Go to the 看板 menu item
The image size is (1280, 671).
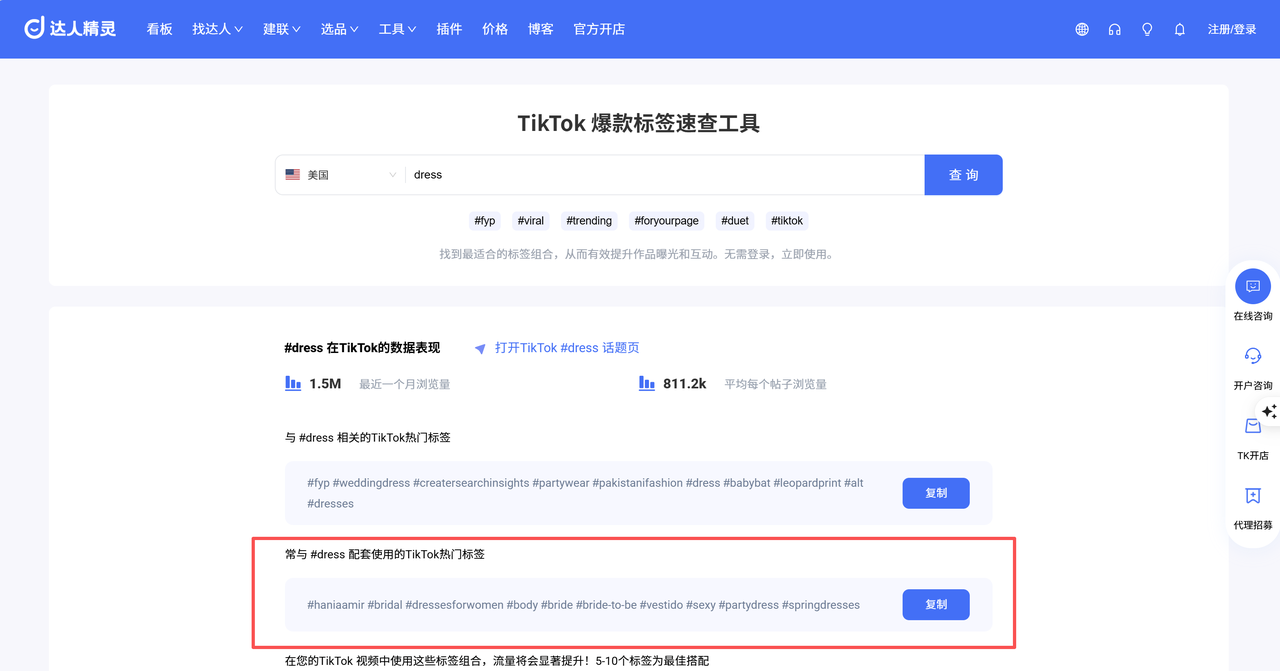coord(160,29)
